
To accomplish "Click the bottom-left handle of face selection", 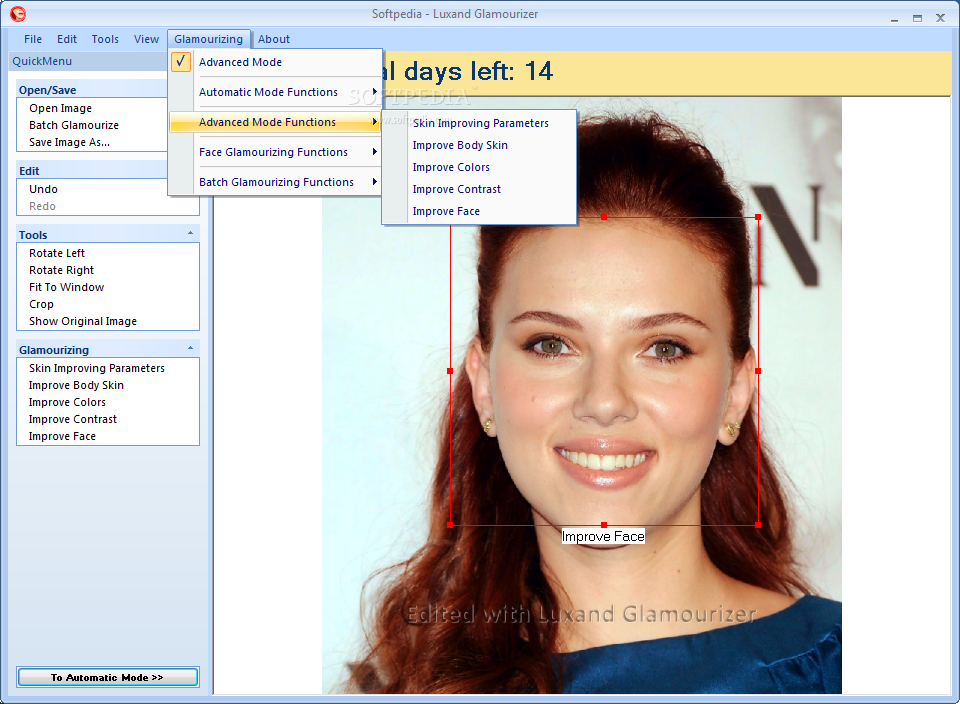I will tap(450, 525).
